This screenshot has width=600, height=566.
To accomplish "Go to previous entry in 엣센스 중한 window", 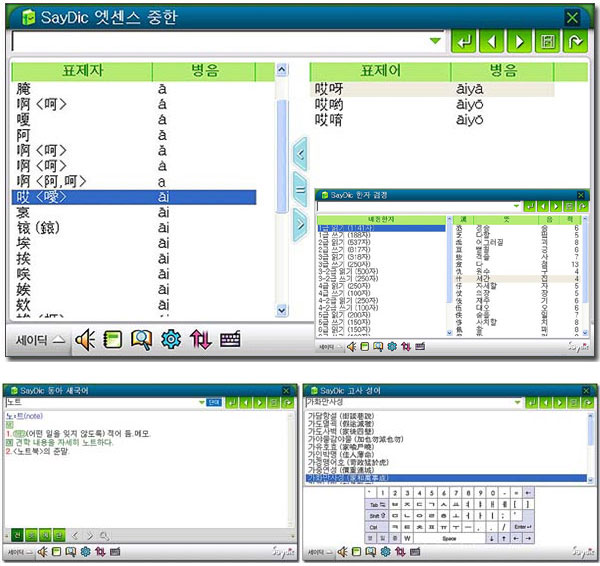I will (492, 41).
